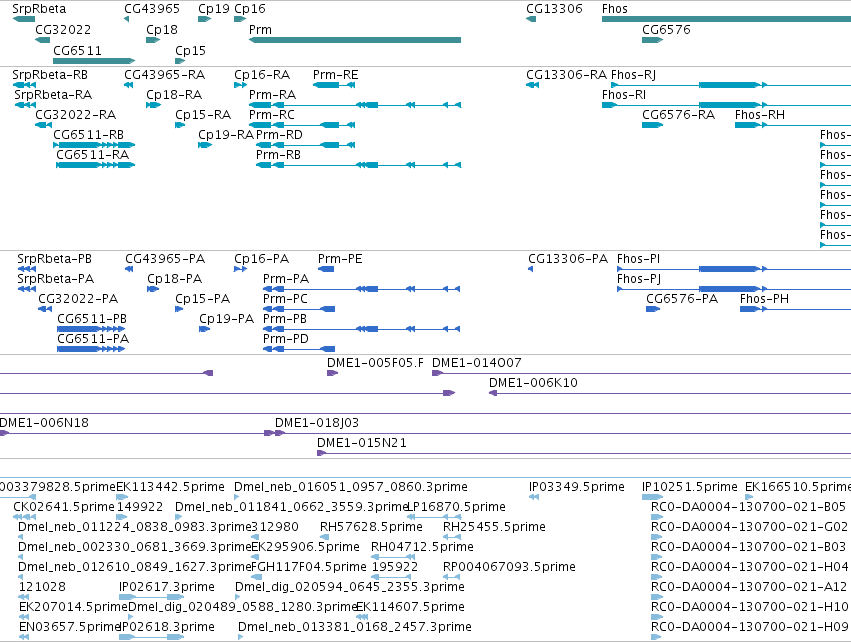The height and width of the screenshot is (642, 851).
Task: Select transcript Cp19-RA
Action: coord(226,135)
